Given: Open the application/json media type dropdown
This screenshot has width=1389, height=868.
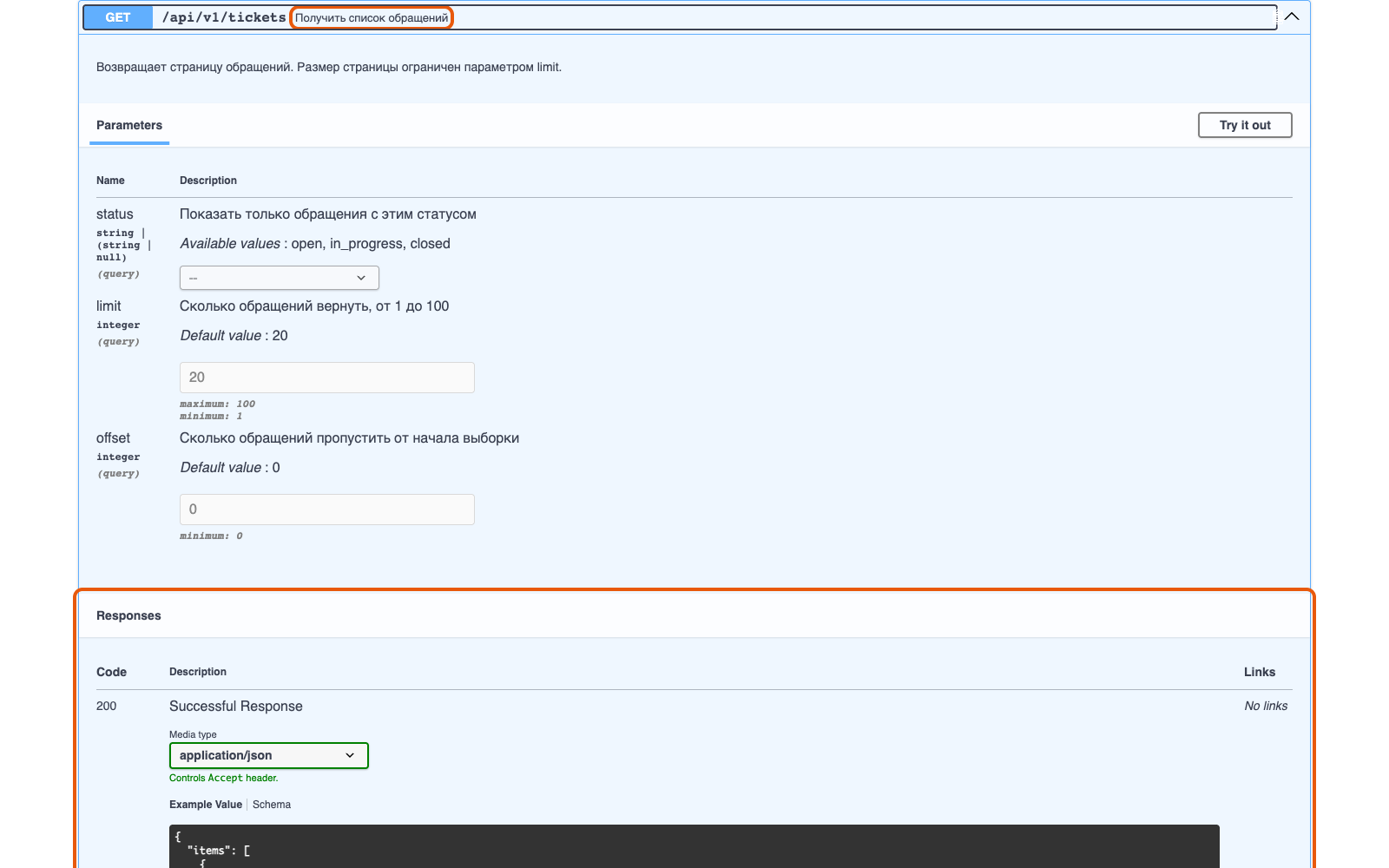Looking at the screenshot, I should pos(269,755).
